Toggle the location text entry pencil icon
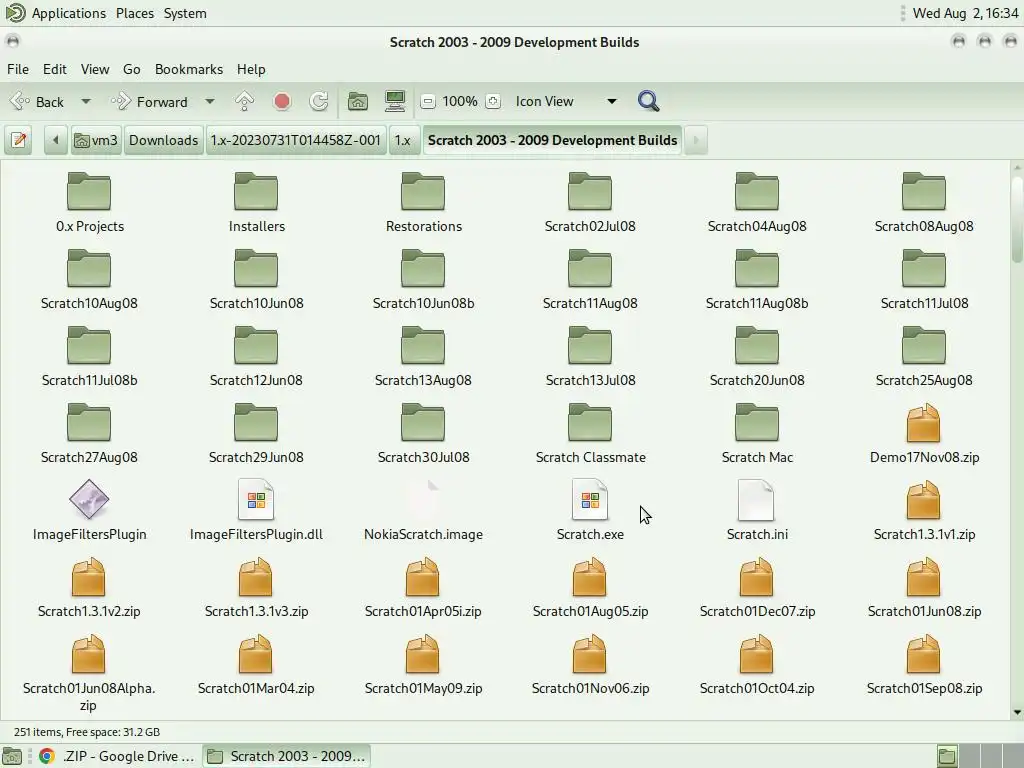 click(18, 140)
